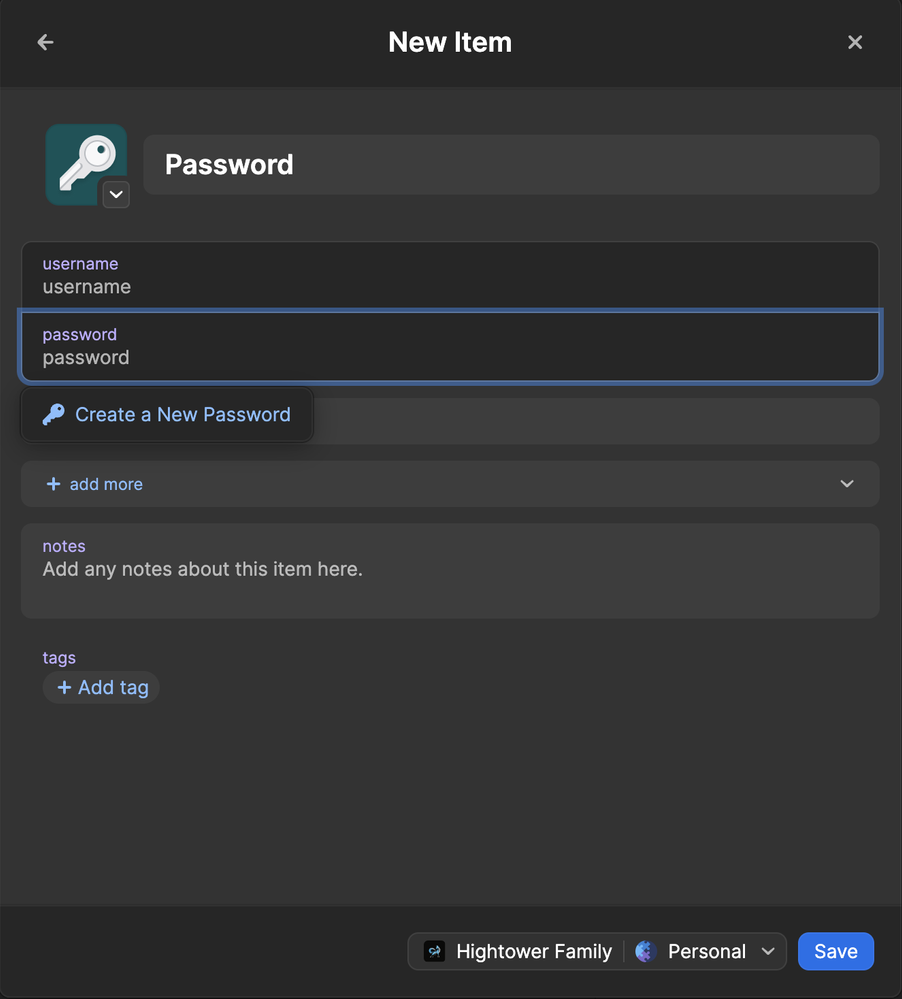Viewport: 902px width, 999px height.
Task: Click the Add tag button
Action: pos(102,687)
